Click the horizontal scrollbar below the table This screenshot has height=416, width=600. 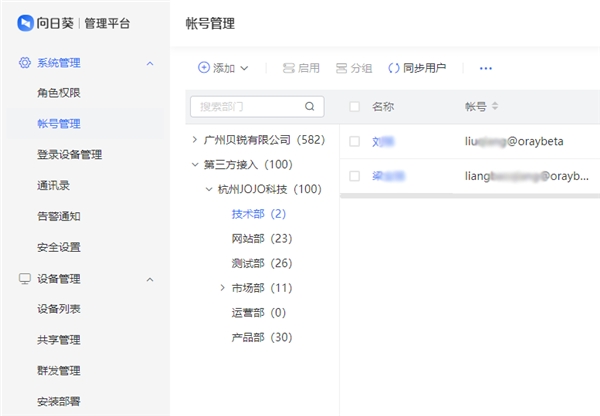click(x=470, y=196)
